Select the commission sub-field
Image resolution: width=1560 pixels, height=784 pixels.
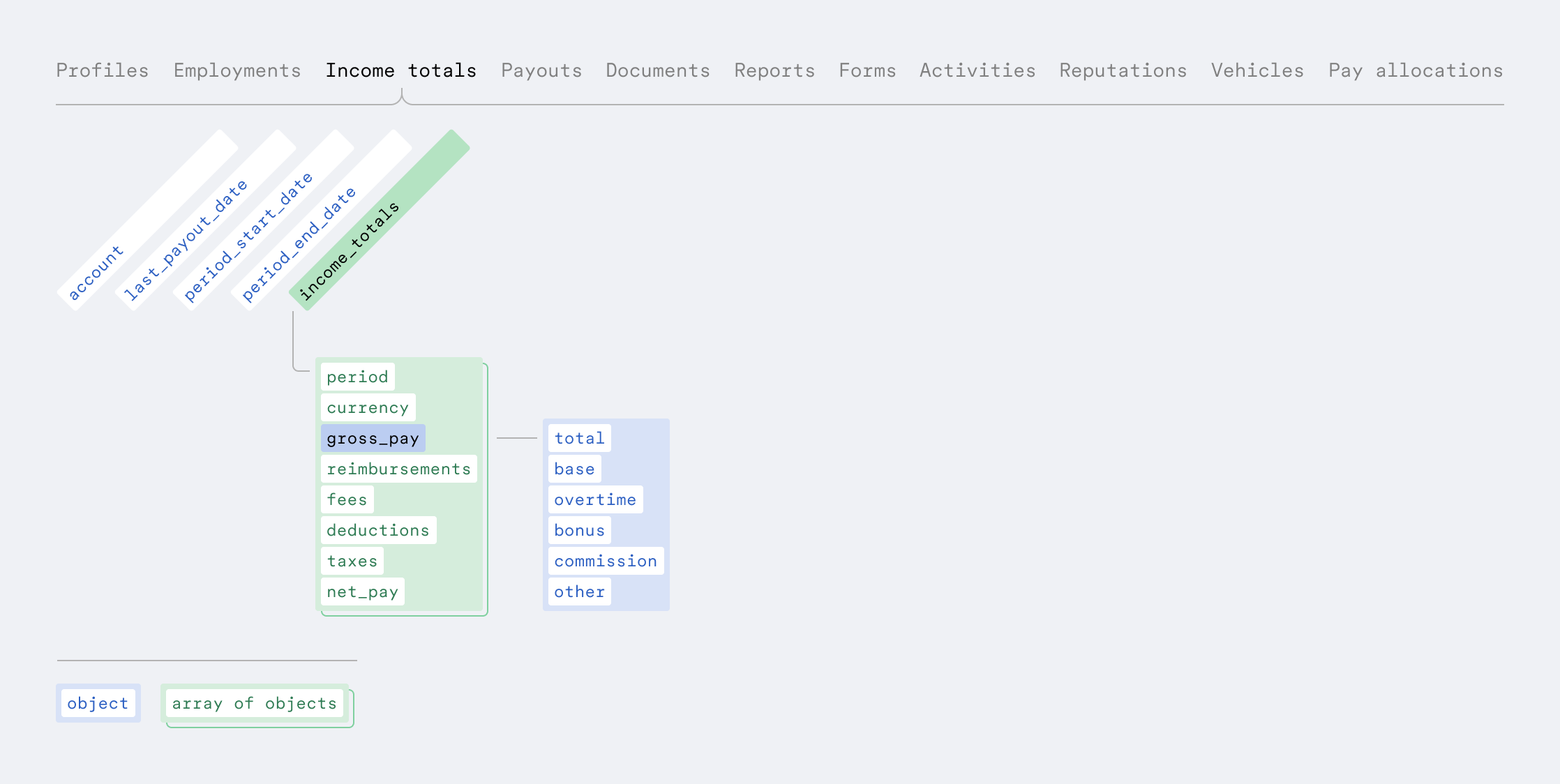tap(606, 561)
